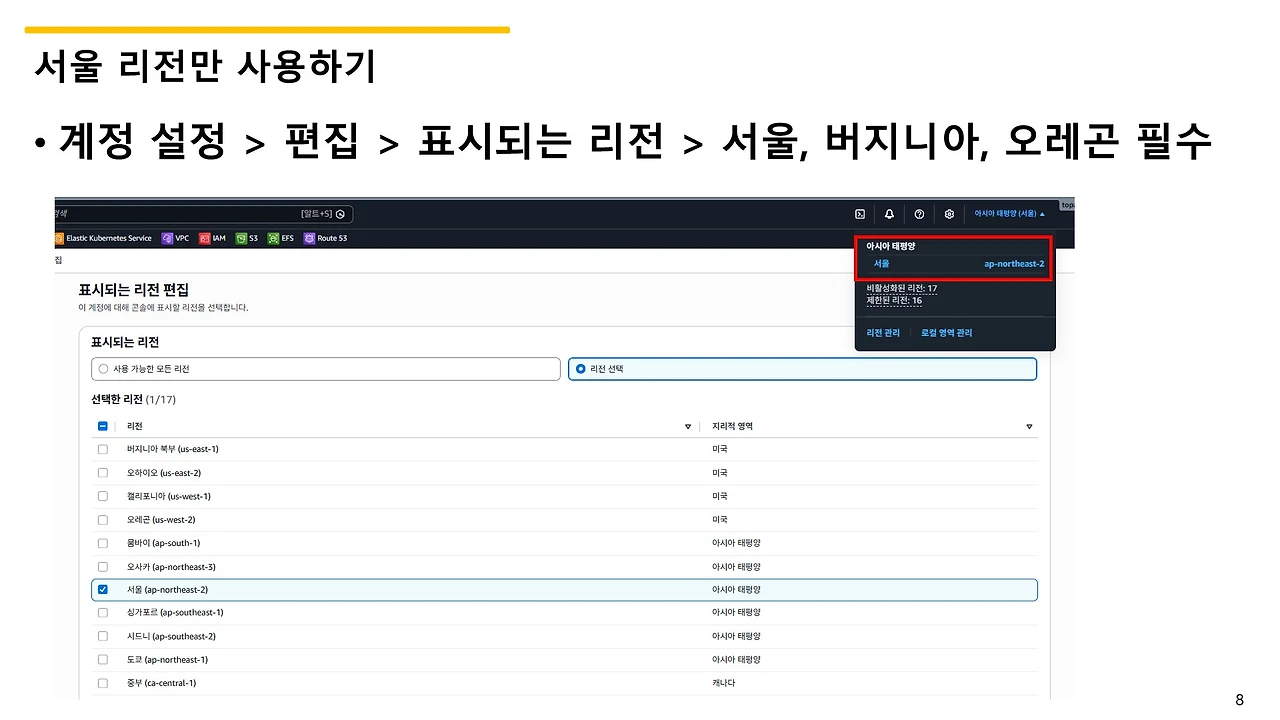Open the CloudShell terminal icon
1280x720 pixels.
859,214
